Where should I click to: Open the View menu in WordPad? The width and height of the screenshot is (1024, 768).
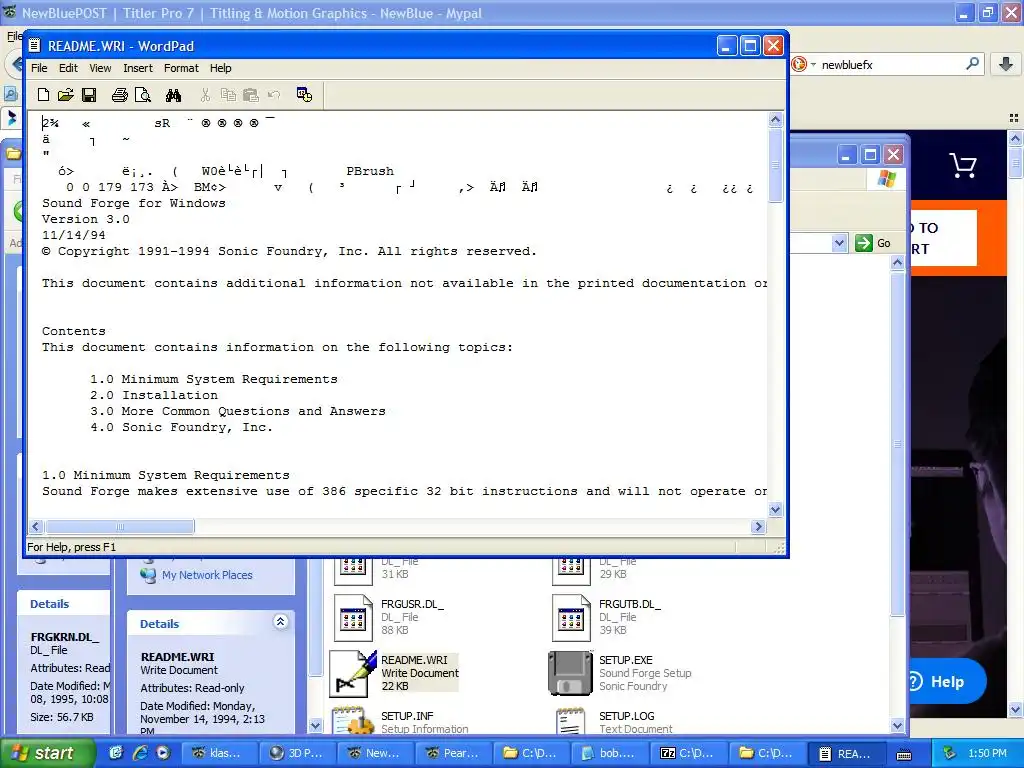100,68
